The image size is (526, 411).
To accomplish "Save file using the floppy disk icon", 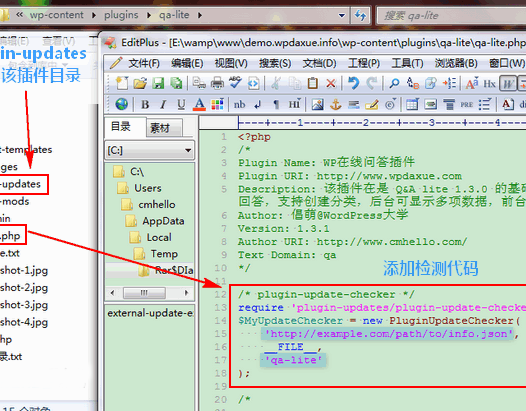I will 158,83.
